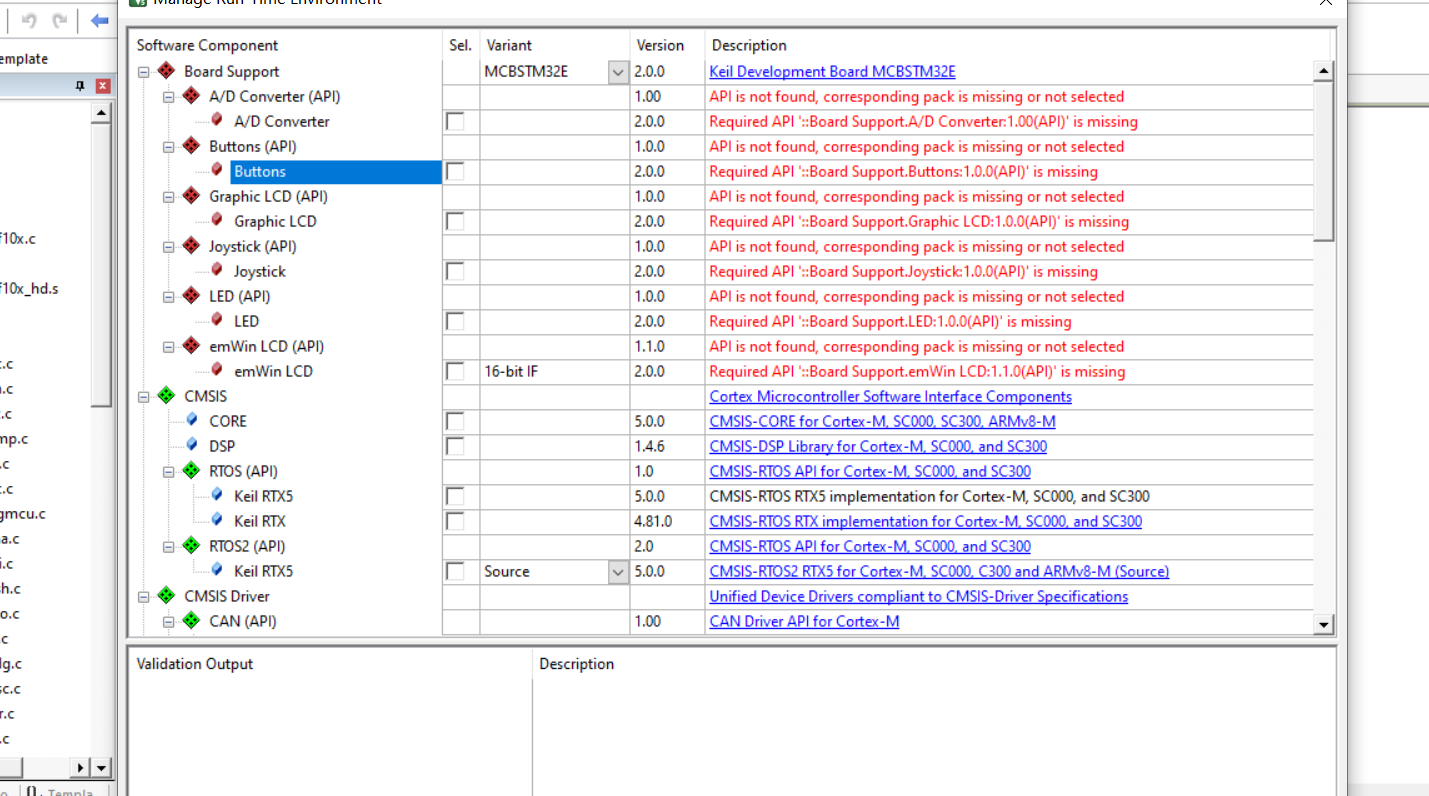
Task: Click the green icon beside CAN (API)
Action: point(191,621)
